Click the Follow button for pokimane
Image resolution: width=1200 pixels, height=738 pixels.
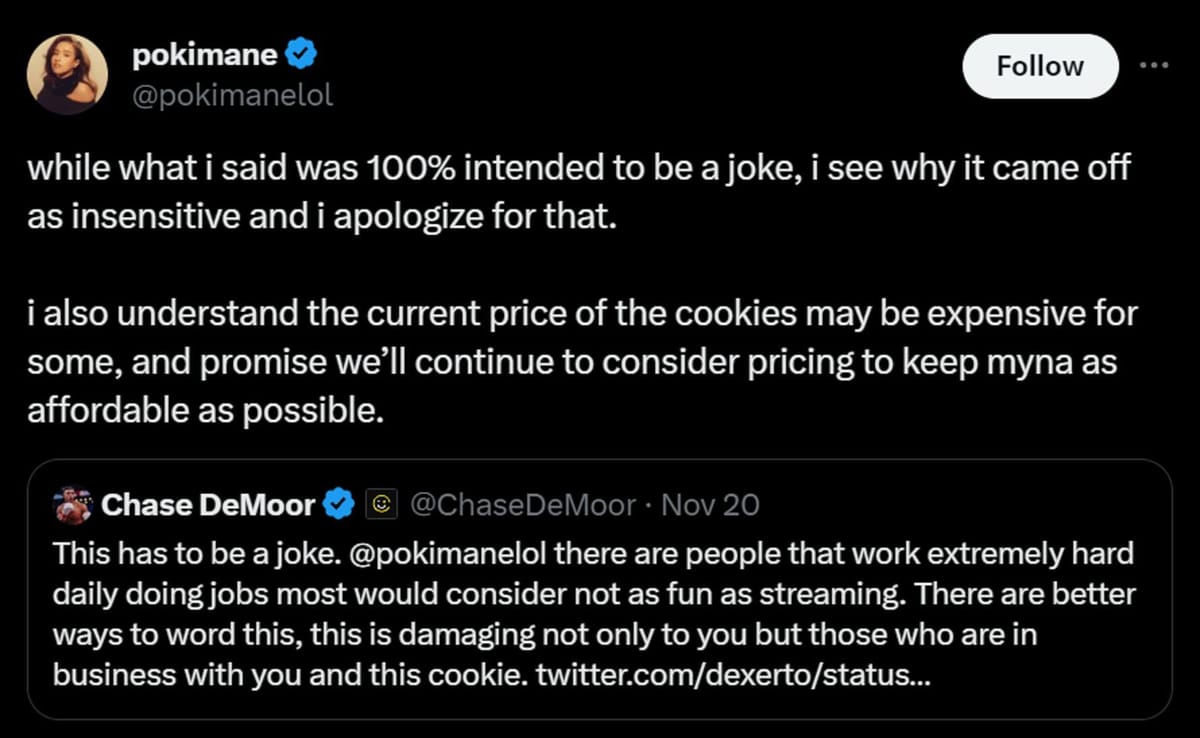pyautogui.click(x=1040, y=66)
